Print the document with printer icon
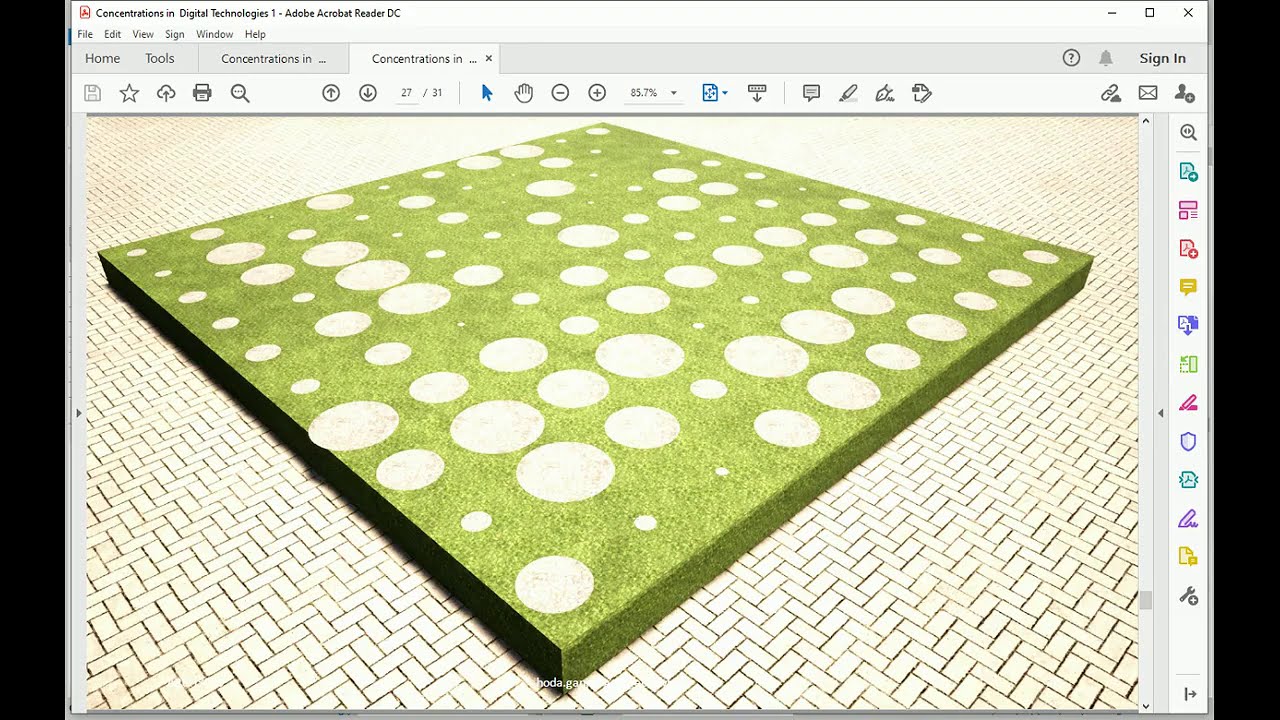This screenshot has height=720, width=1280. click(x=202, y=93)
